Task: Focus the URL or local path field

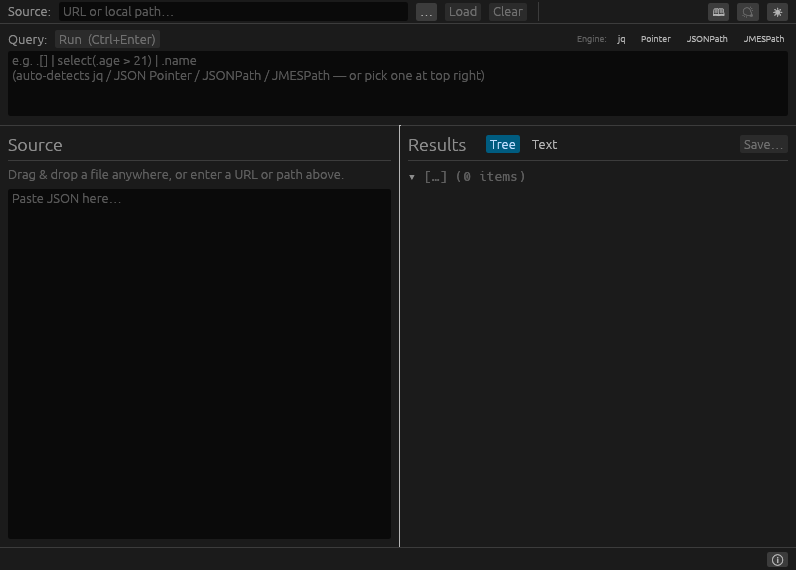Action: (x=233, y=12)
